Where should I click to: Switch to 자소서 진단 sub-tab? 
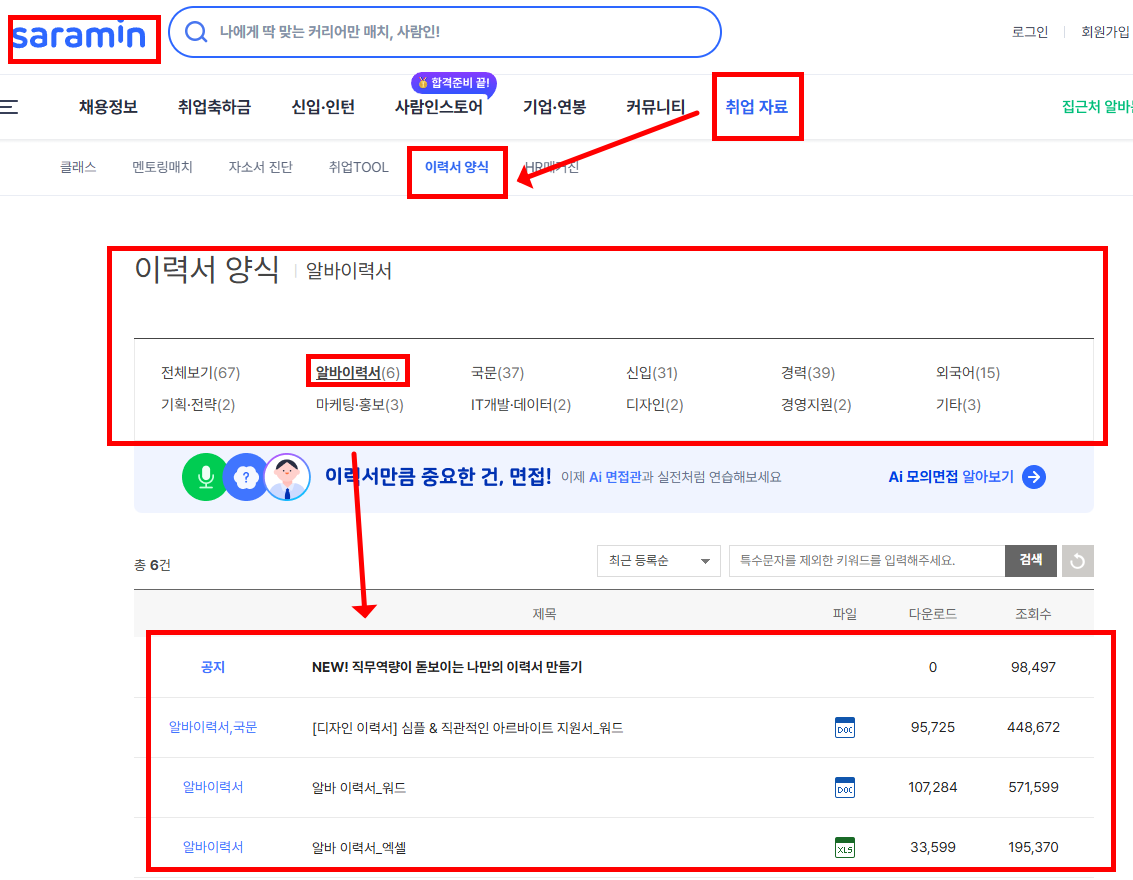[260, 167]
